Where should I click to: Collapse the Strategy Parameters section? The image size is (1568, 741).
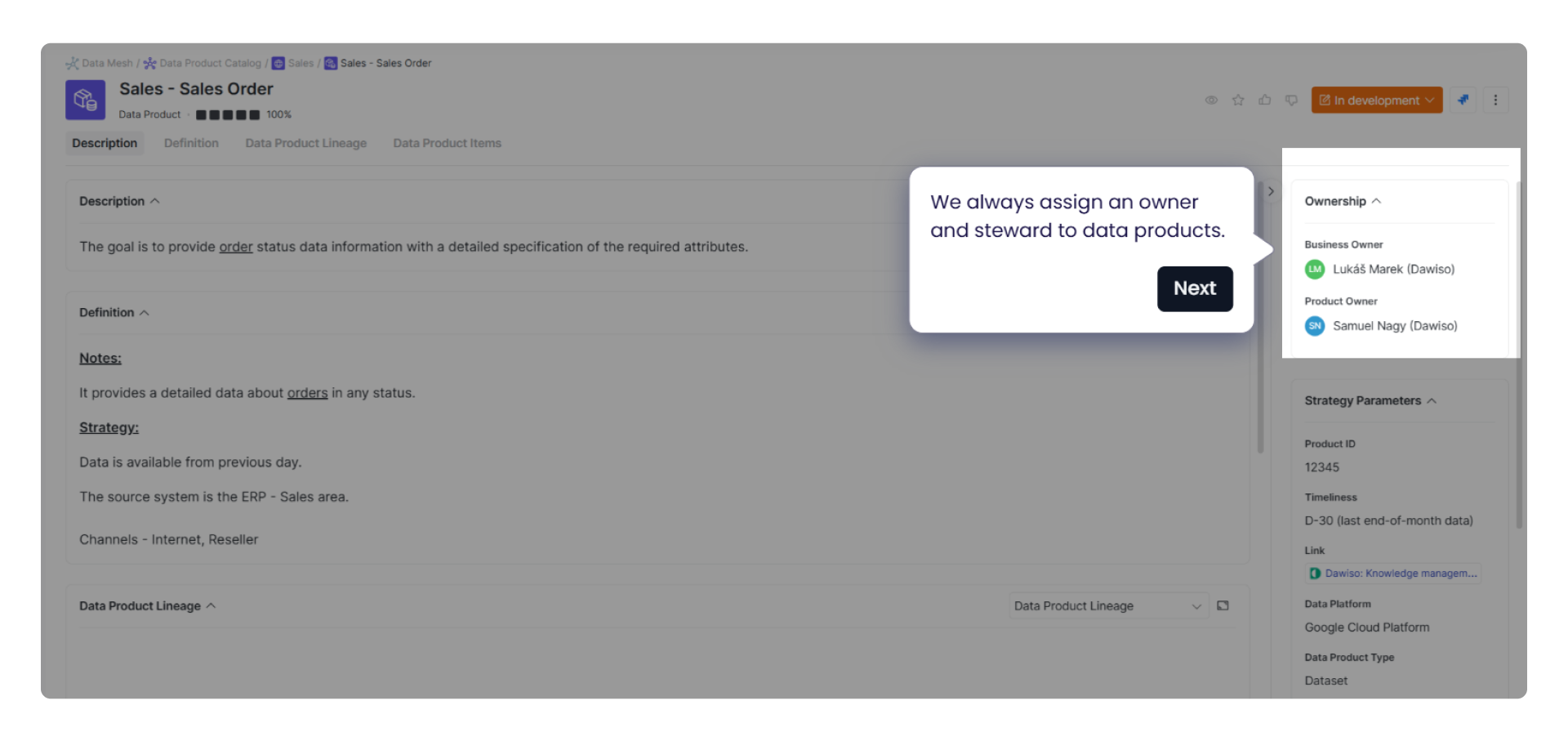(1432, 400)
